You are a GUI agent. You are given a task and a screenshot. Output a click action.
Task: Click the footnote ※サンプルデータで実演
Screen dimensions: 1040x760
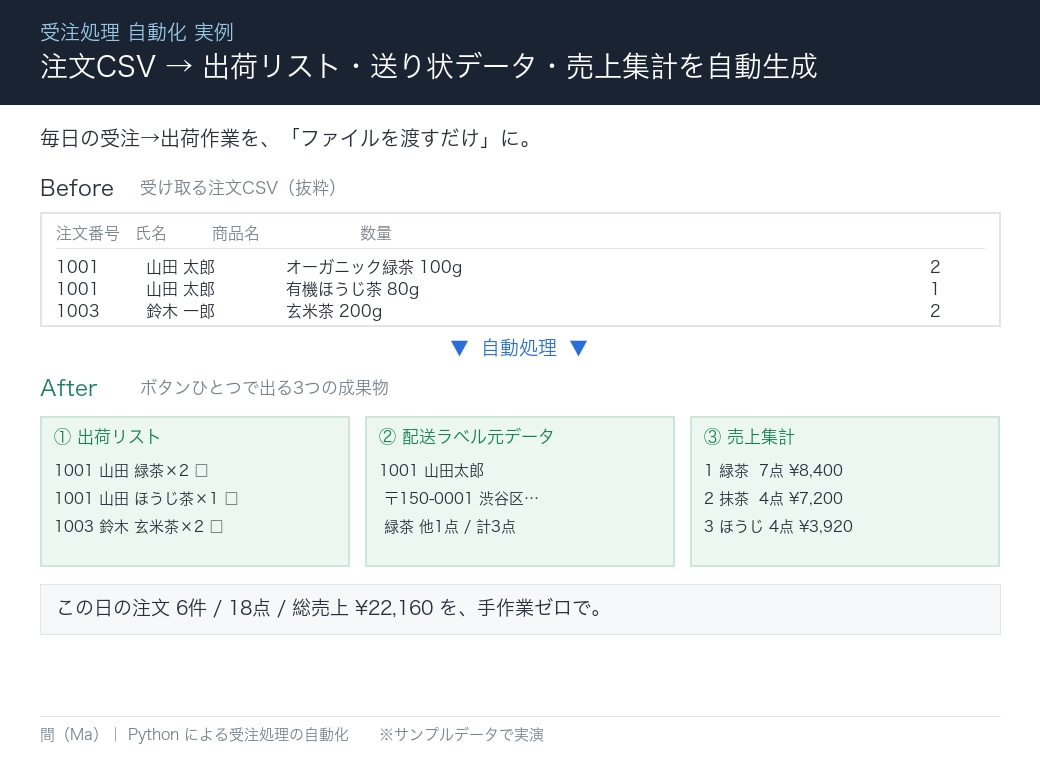(462, 735)
